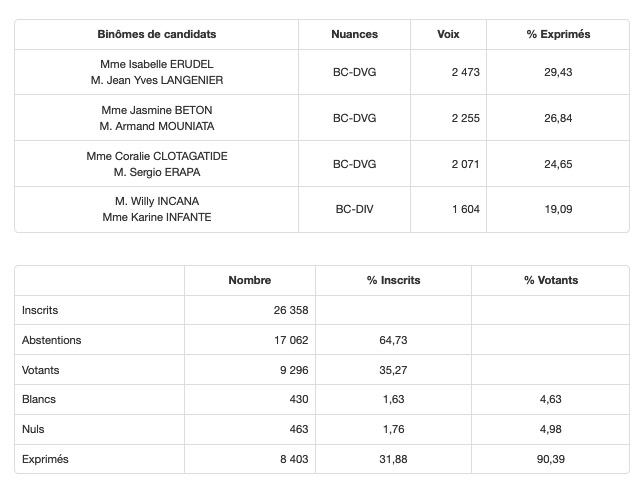Select the Mme Jasmine BETON candidate cell
640x487 pixels.
(x=157, y=118)
